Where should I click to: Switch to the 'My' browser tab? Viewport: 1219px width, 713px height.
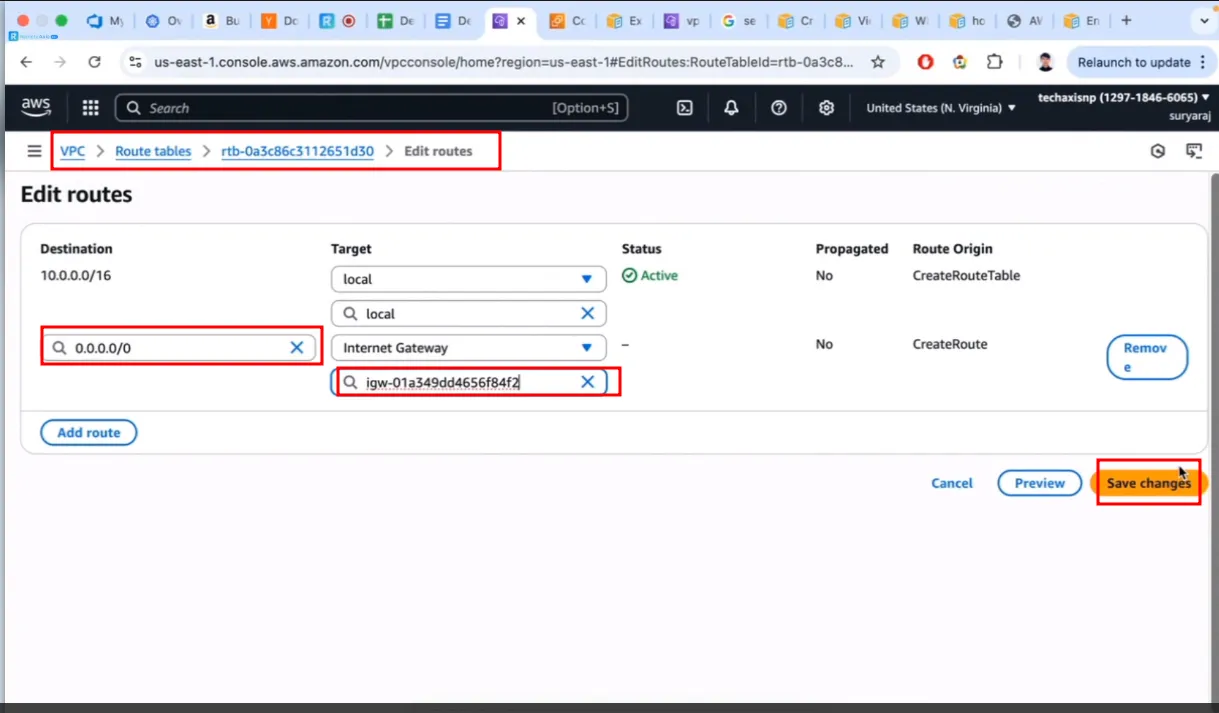point(104,20)
